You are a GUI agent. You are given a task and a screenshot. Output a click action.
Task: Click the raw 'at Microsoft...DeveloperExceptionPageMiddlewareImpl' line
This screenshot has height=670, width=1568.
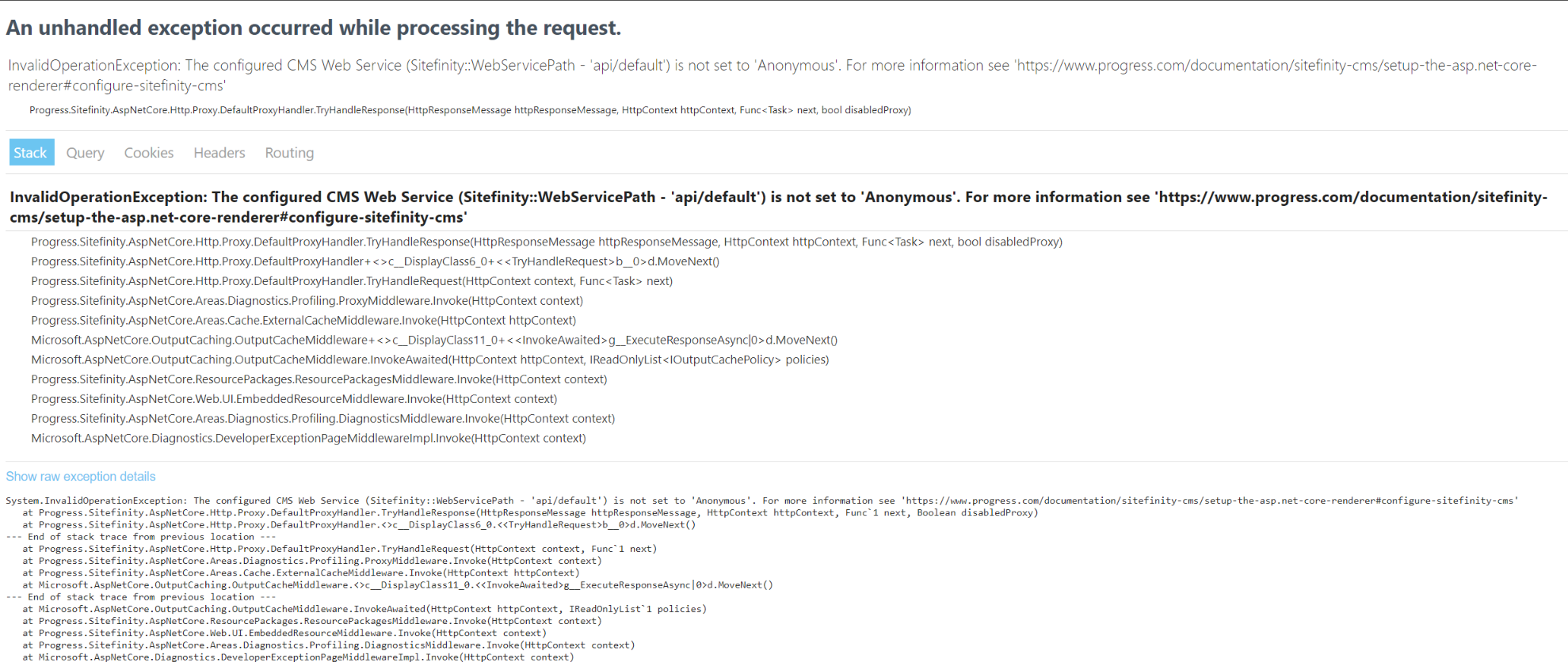point(298,657)
